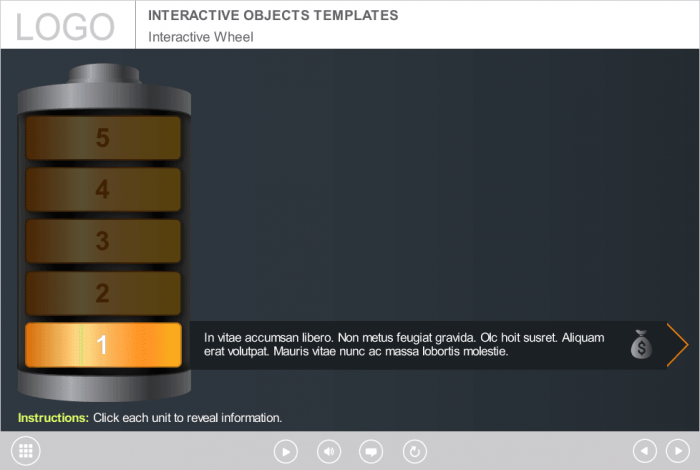
Task: Click the replay circular arrow icon
Action: pyautogui.click(x=414, y=452)
